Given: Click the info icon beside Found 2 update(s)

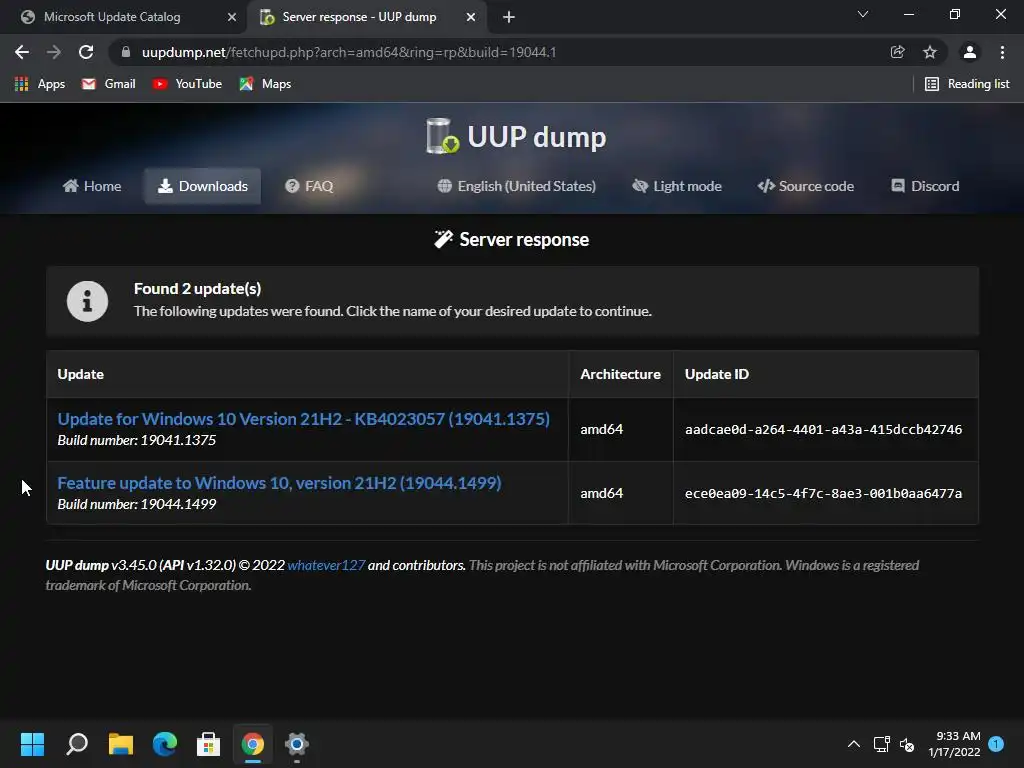Looking at the screenshot, I should tap(87, 301).
